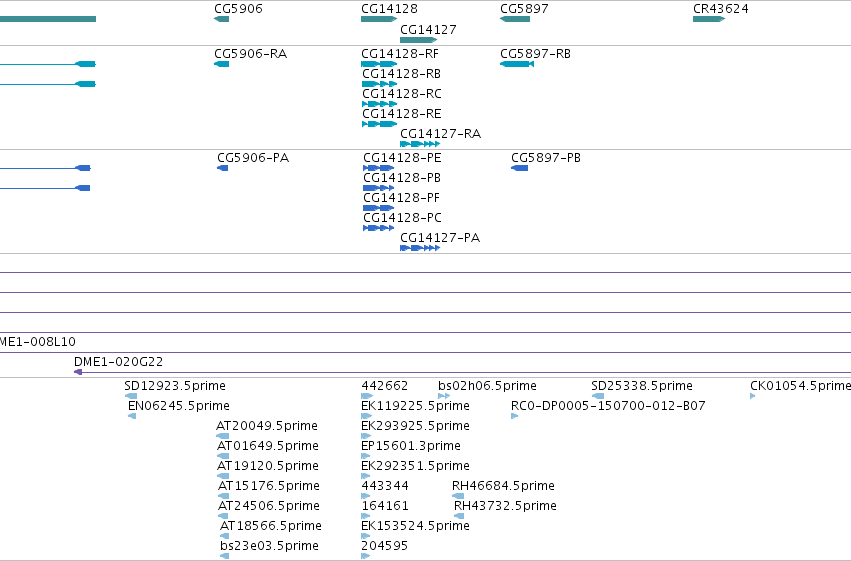Select the bs02h06.5prime EST arrow
This screenshot has height=561, width=851.
444,396
